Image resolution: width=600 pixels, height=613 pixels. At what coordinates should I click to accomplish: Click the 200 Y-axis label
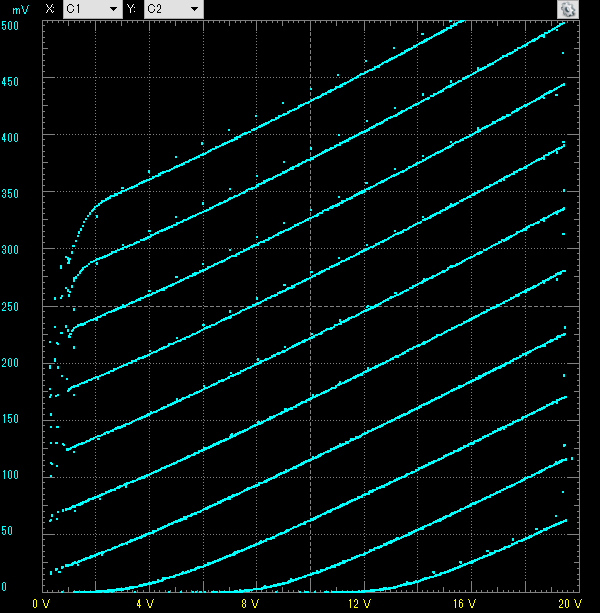pyautogui.click(x=10, y=362)
